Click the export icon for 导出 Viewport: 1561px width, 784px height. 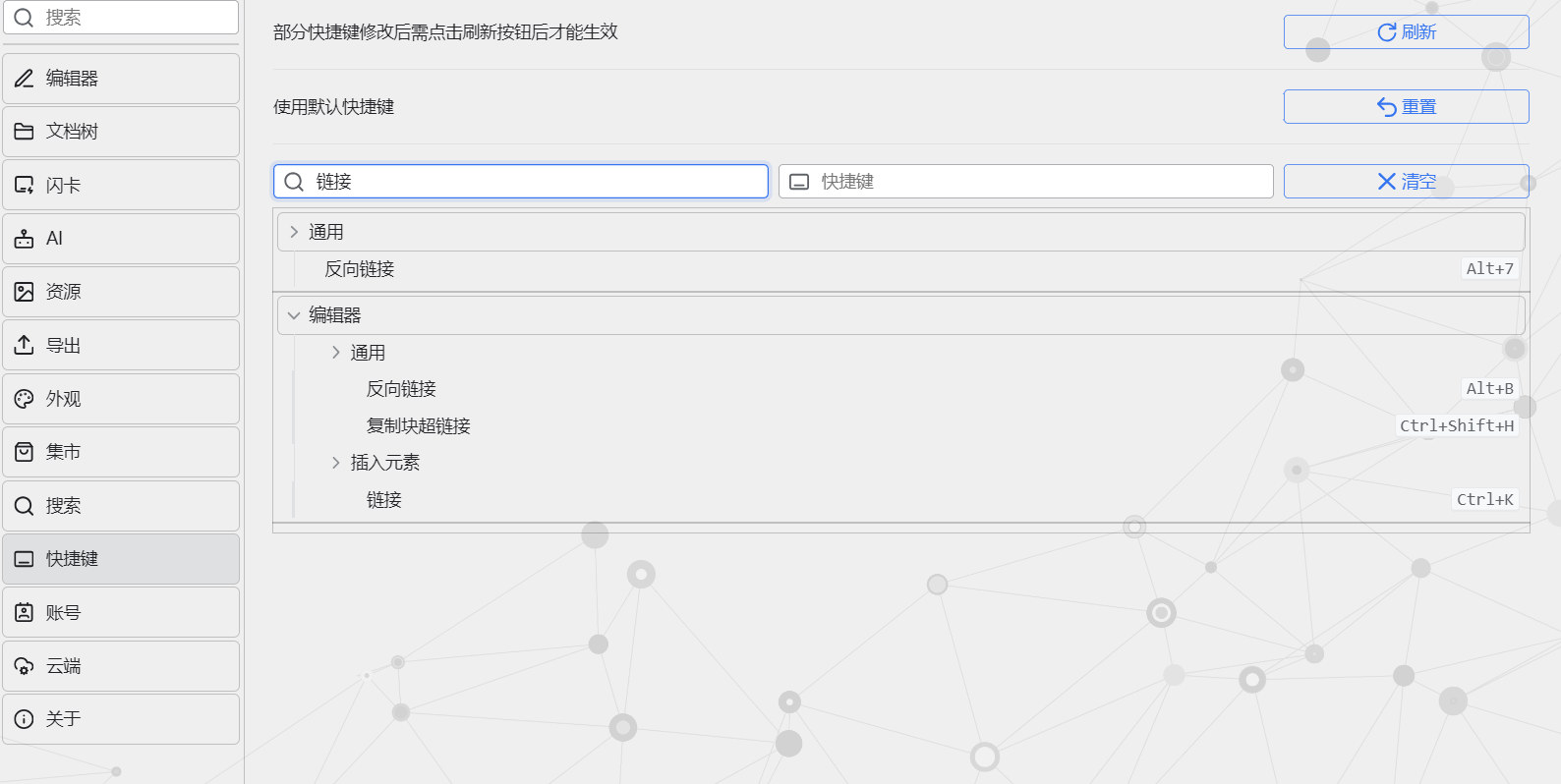coord(25,346)
